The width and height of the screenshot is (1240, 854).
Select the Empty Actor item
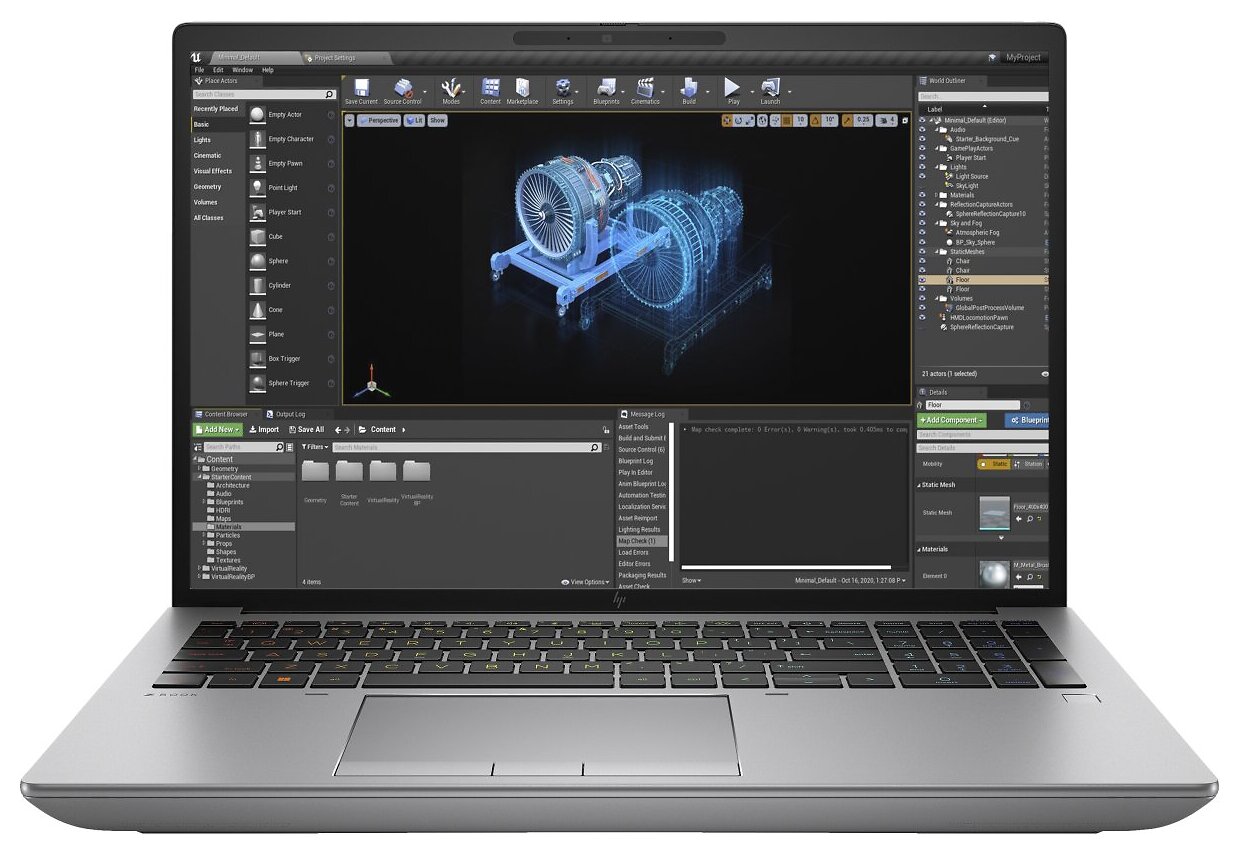coord(291,115)
